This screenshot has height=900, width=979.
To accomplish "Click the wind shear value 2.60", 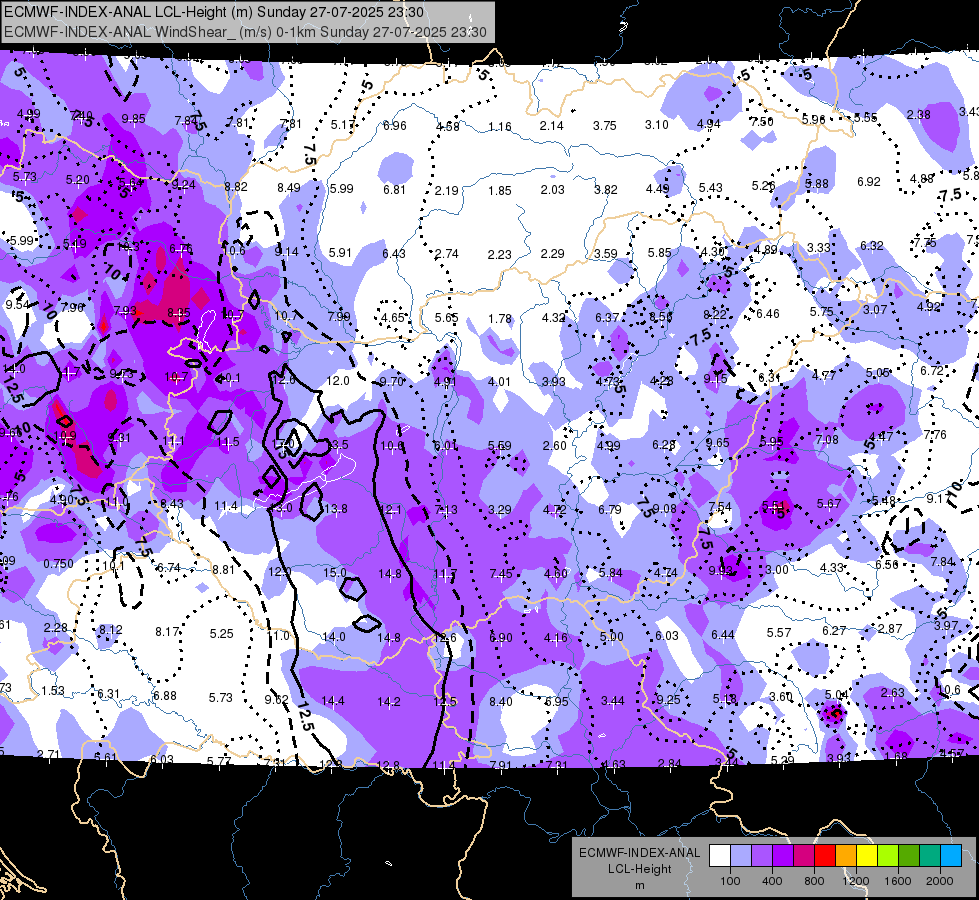I will 554,445.
